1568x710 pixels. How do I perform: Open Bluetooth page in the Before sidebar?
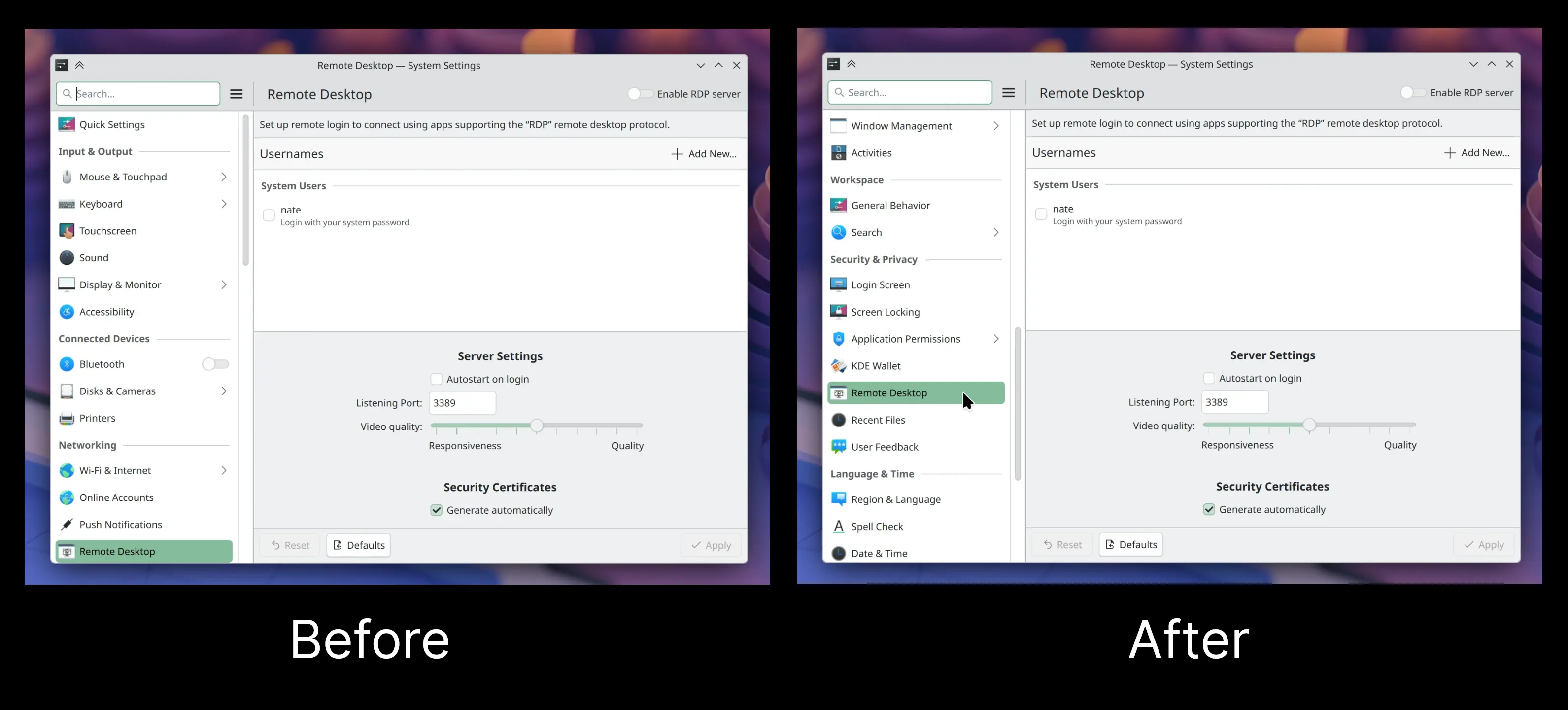(x=144, y=364)
